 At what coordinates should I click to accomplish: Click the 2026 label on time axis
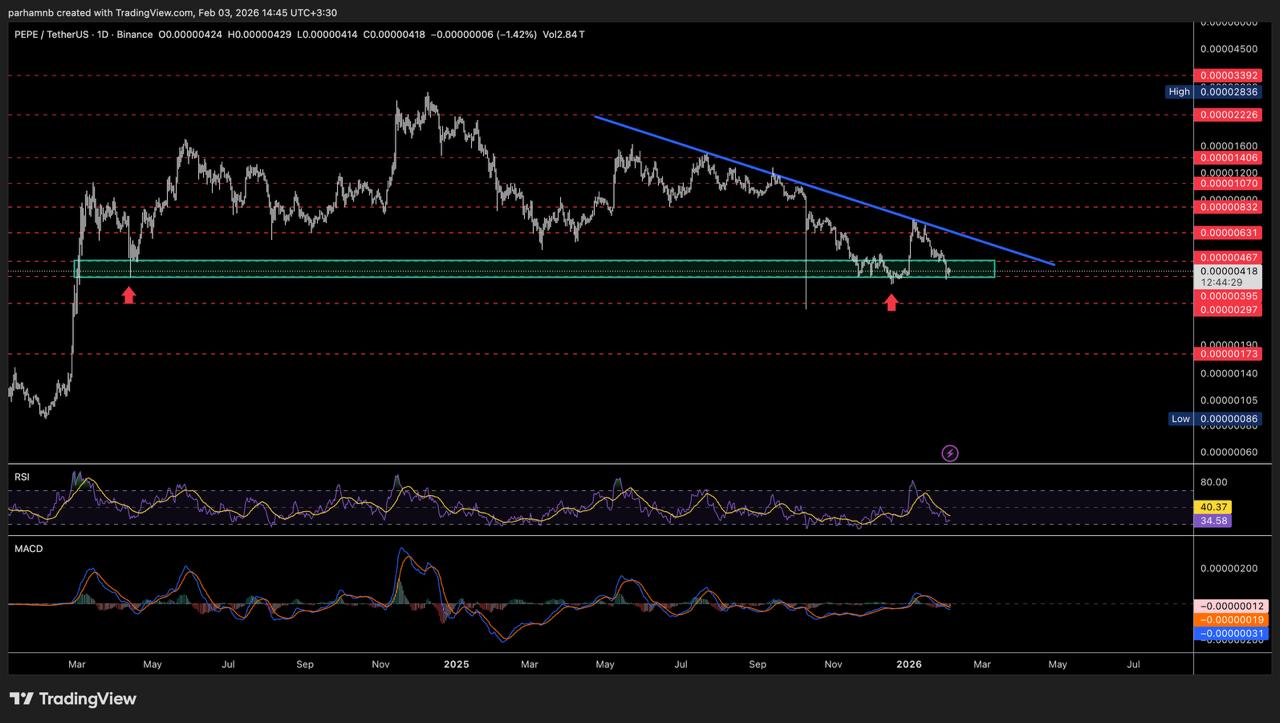click(908, 664)
